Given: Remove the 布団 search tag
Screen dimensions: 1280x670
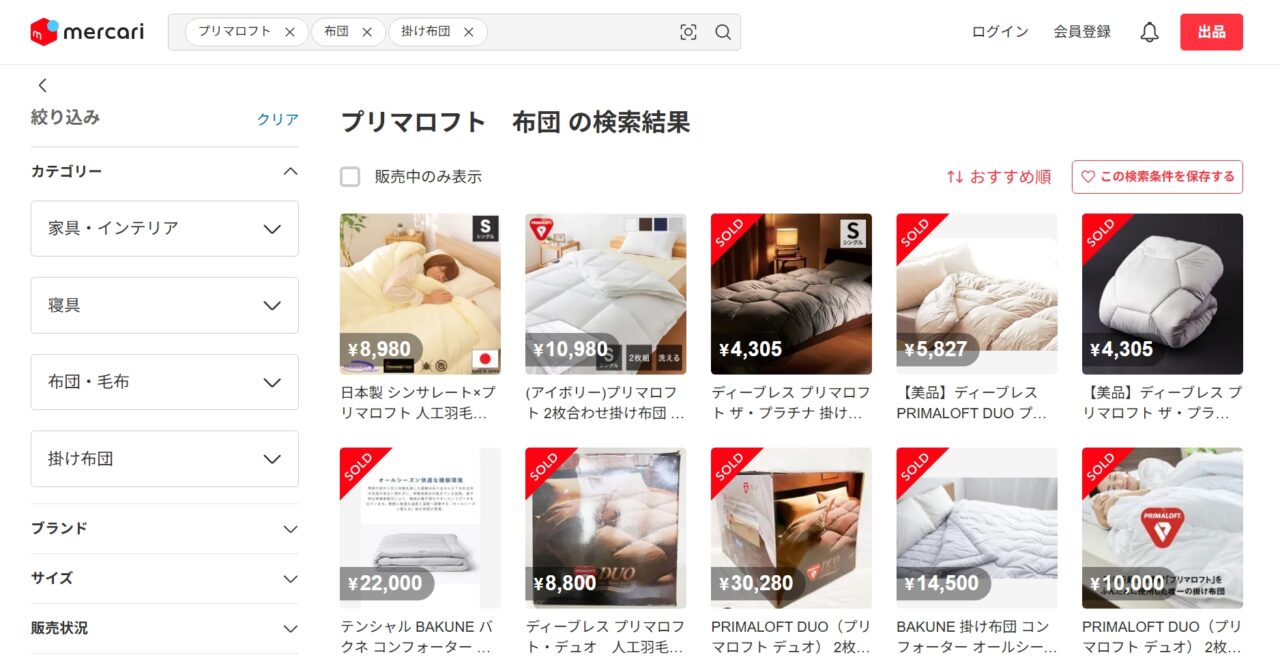Looking at the screenshot, I should click(x=367, y=32).
